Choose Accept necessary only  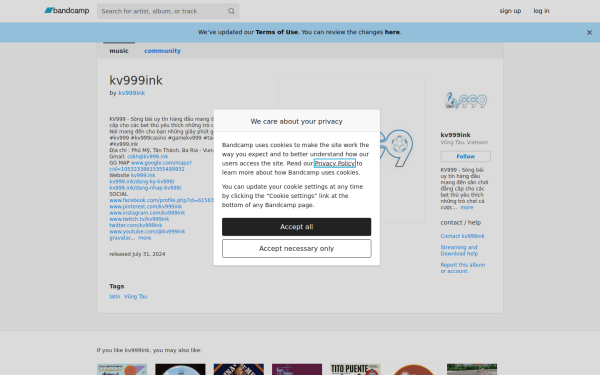(x=297, y=249)
